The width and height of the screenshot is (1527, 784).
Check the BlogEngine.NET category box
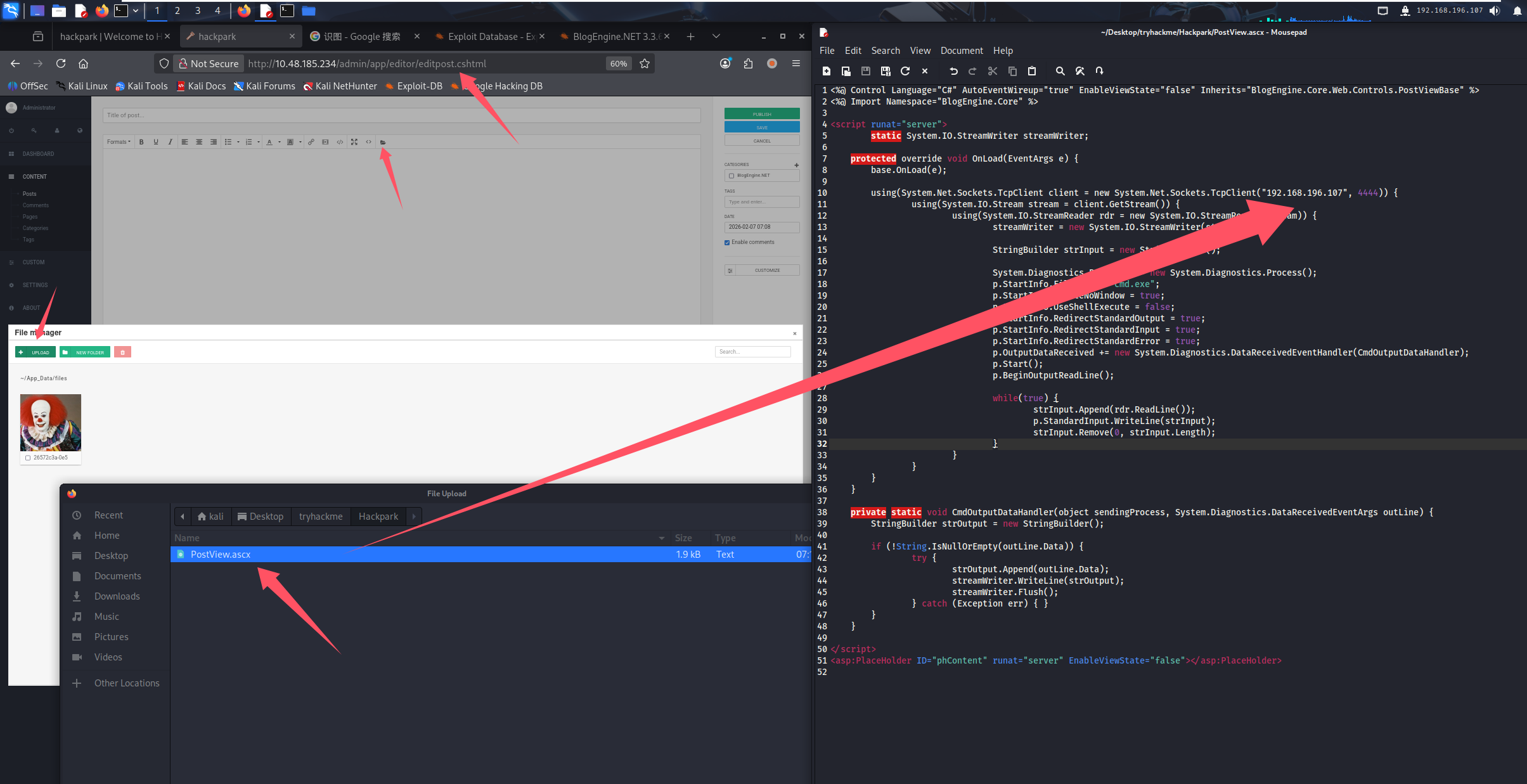731,176
